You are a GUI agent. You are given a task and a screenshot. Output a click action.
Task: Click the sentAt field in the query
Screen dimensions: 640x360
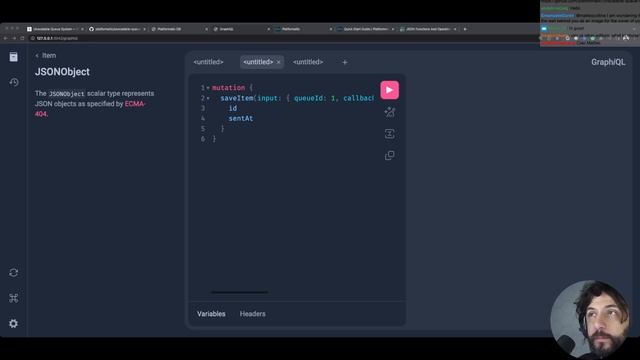(241, 118)
